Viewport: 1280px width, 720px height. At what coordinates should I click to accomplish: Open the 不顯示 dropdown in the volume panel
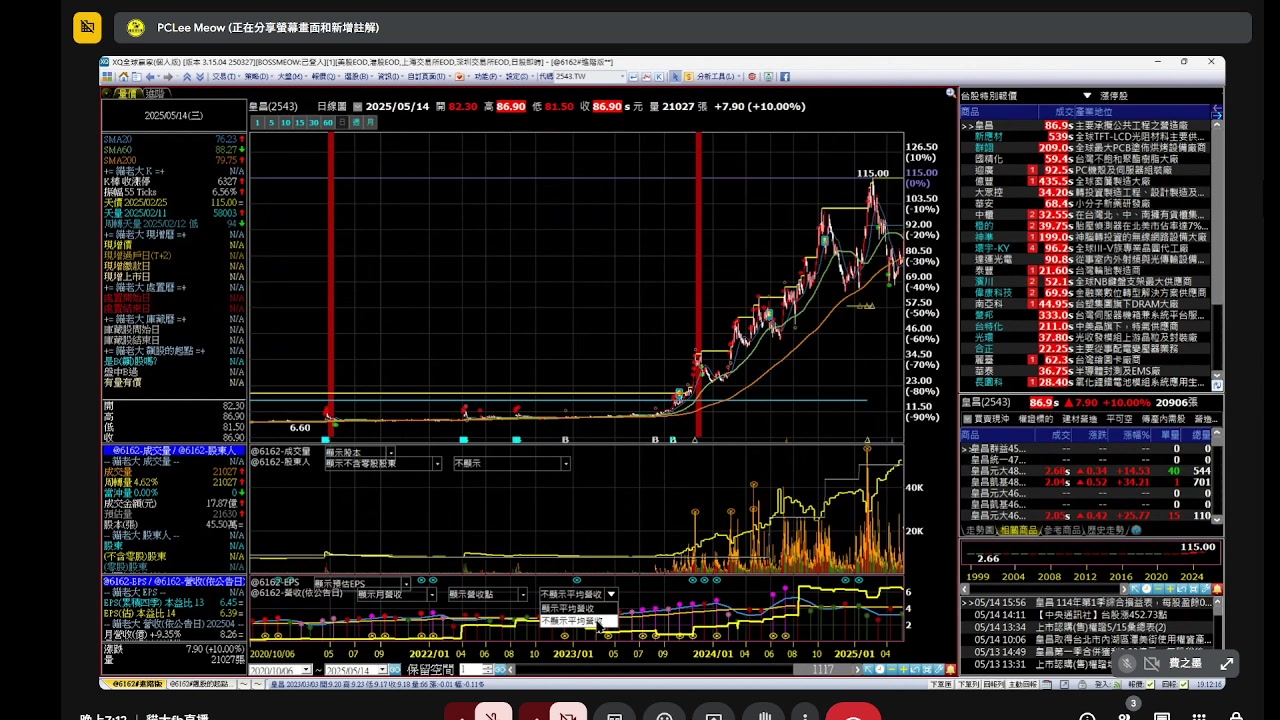512,464
